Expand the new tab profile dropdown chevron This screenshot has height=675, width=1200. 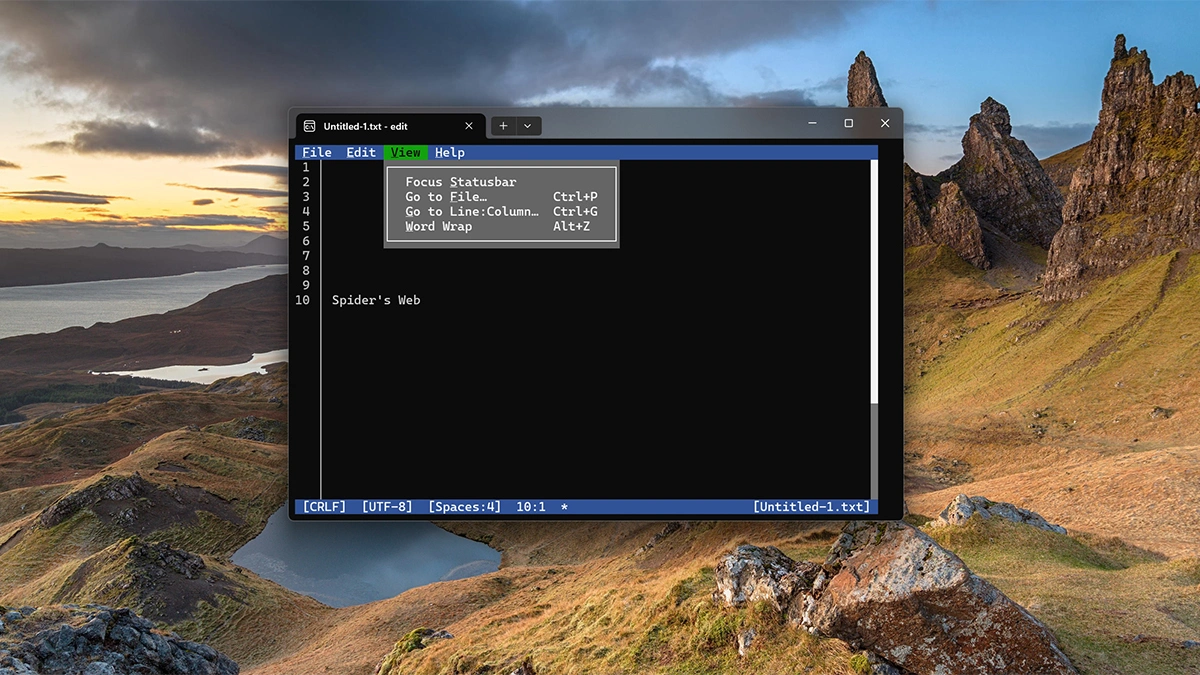point(528,126)
